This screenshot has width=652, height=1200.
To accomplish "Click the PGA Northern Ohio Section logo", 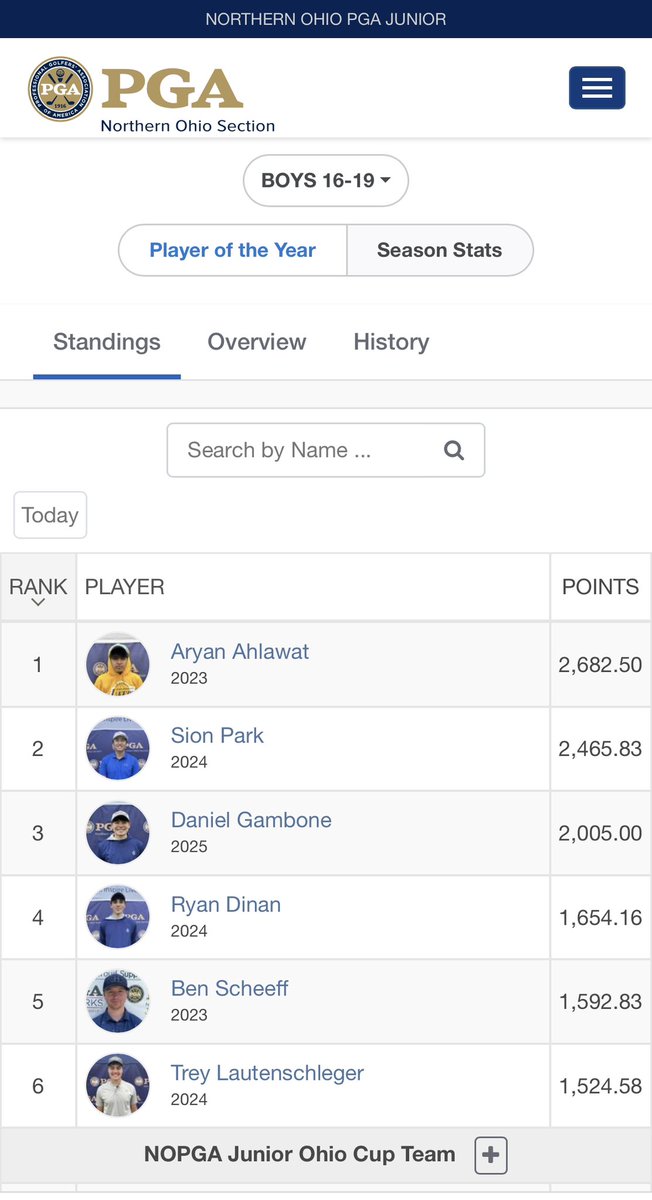I will coord(151,95).
